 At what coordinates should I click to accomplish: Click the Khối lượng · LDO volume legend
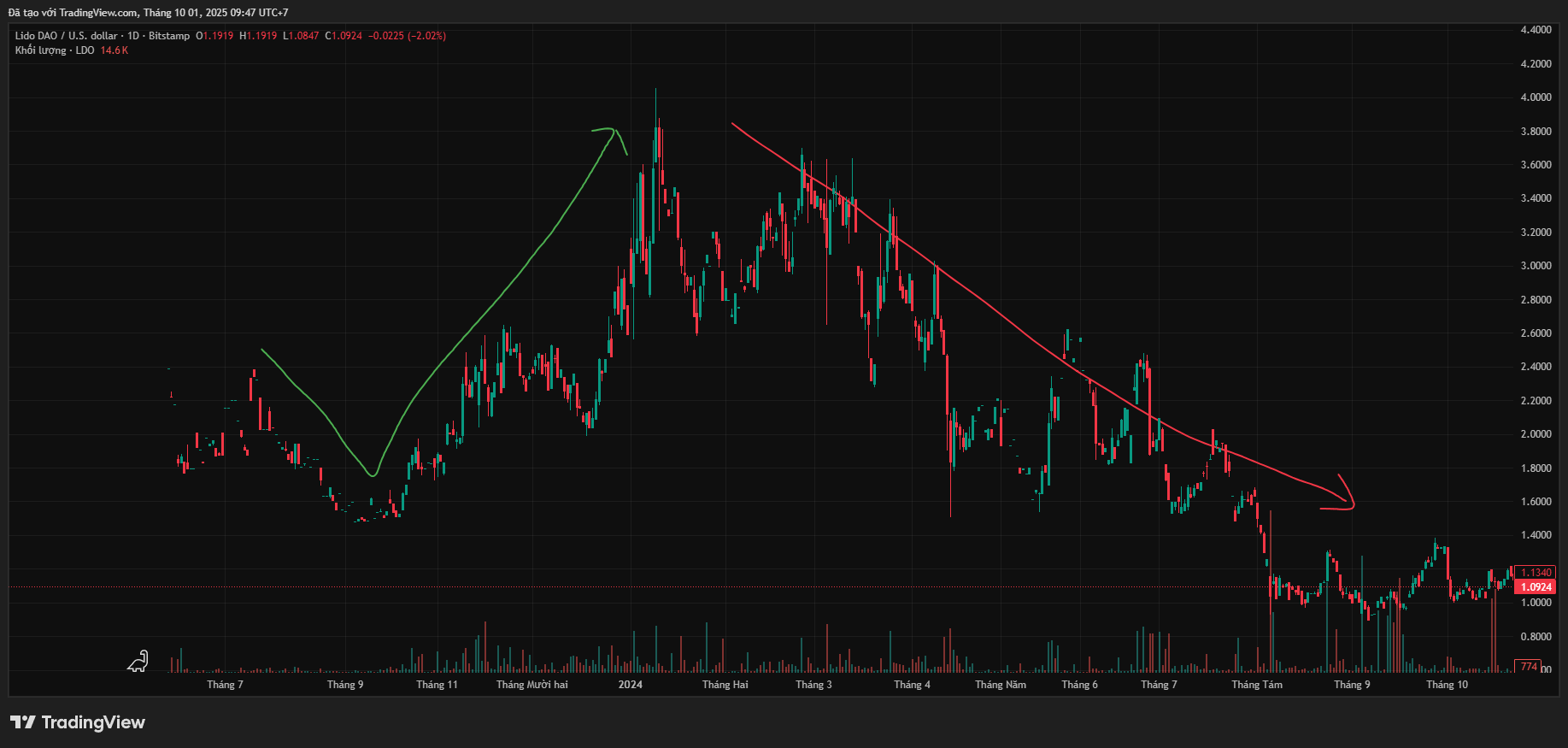click(x=55, y=50)
